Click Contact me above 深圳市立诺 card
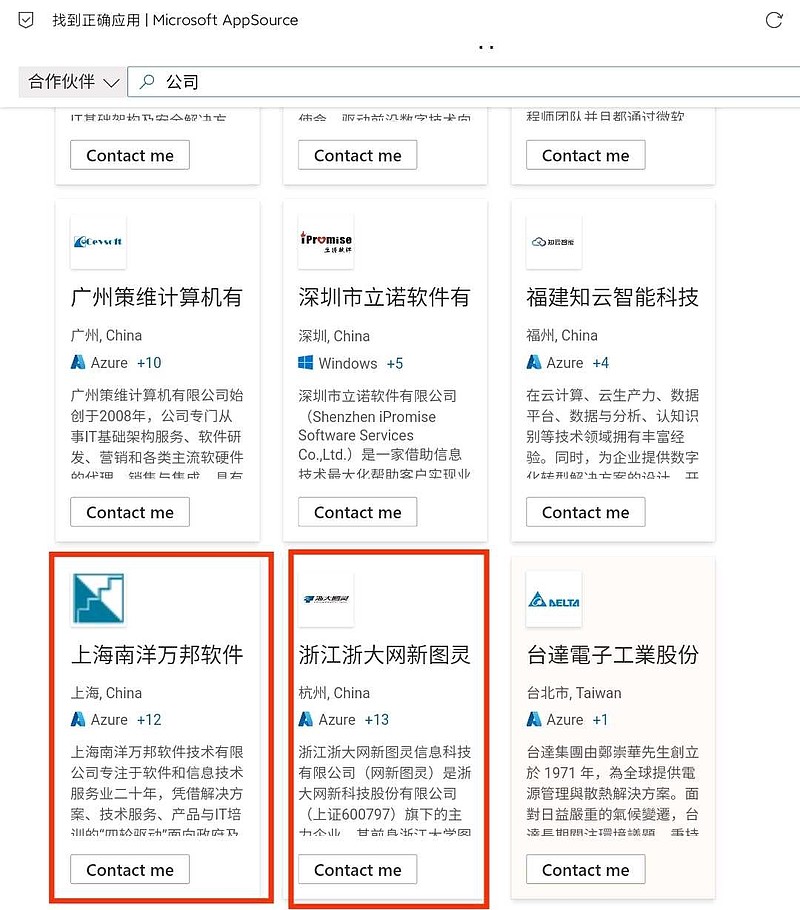The width and height of the screenshot is (800, 910). 358,155
